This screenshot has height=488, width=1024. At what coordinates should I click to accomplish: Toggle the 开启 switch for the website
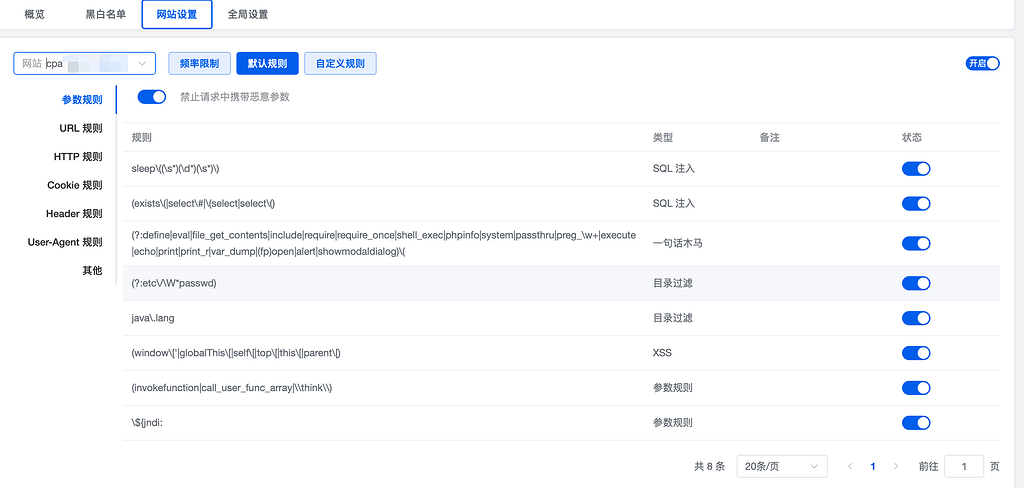pyautogui.click(x=983, y=63)
